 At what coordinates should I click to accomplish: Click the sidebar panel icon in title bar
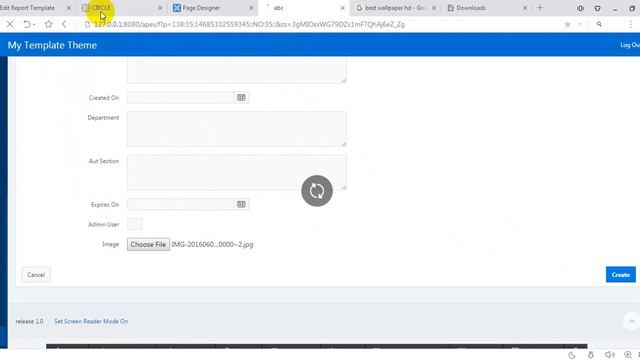(x=580, y=8)
